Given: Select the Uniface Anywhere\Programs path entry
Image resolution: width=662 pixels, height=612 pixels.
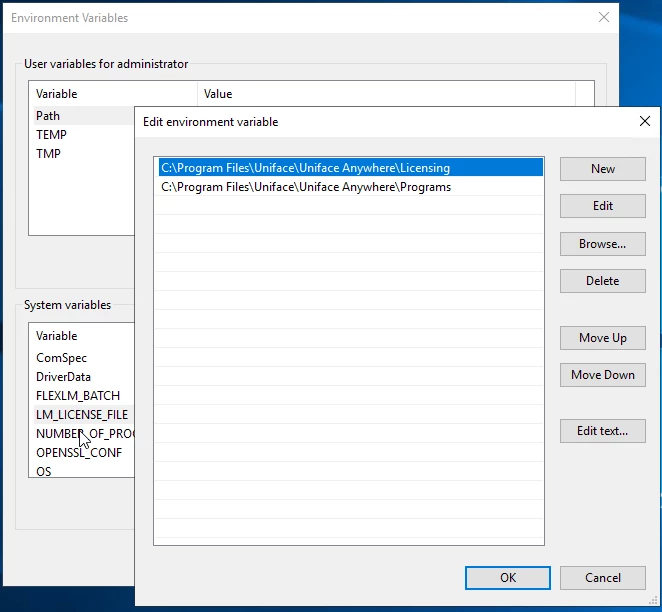Looking at the screenshot, I should [349, 187].
